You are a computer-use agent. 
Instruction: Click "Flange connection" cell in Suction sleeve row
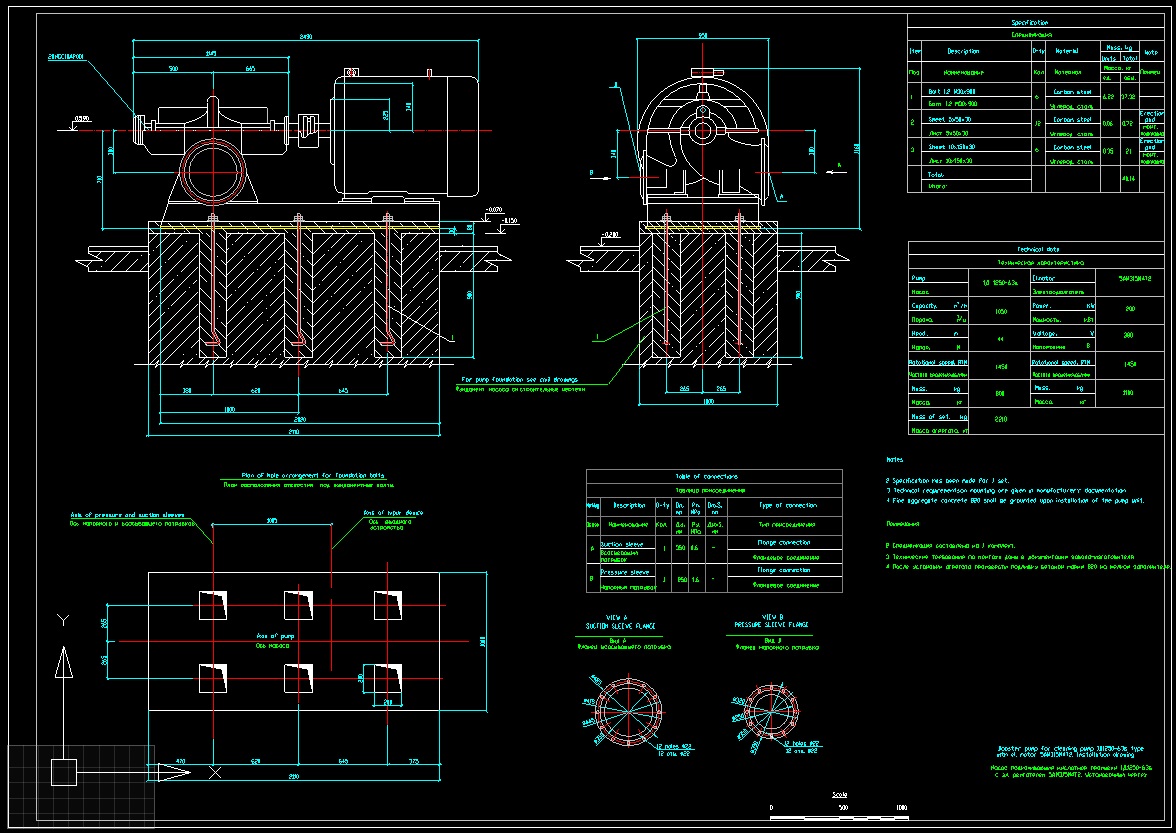tap(784, 542)
